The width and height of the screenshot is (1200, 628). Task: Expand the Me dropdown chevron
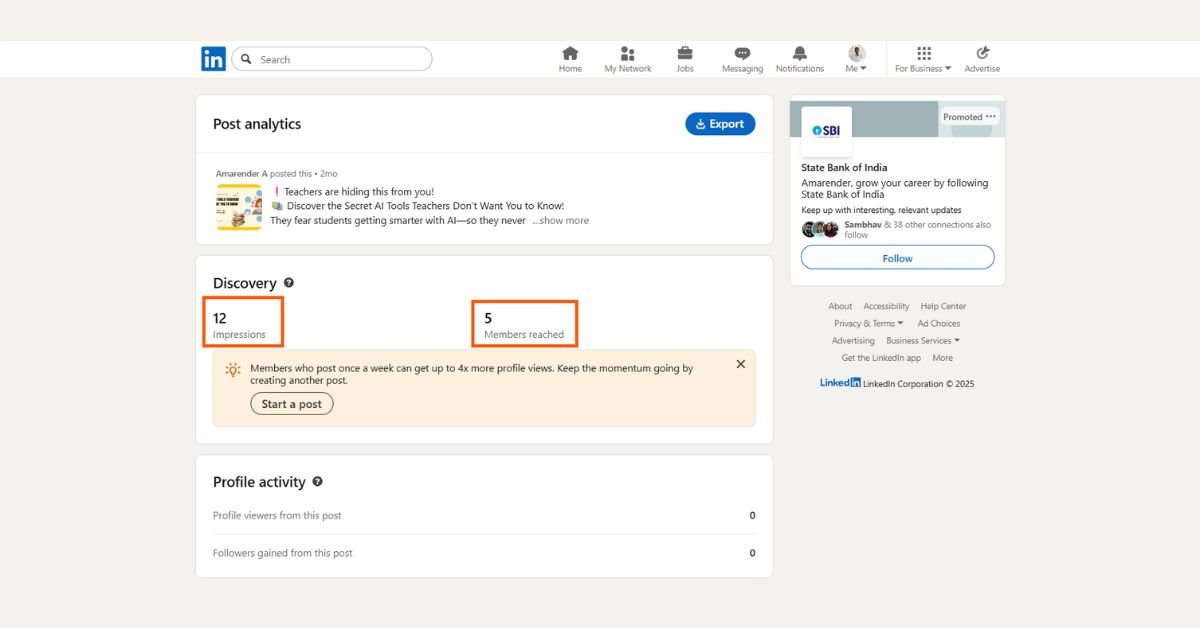[866, 68]
